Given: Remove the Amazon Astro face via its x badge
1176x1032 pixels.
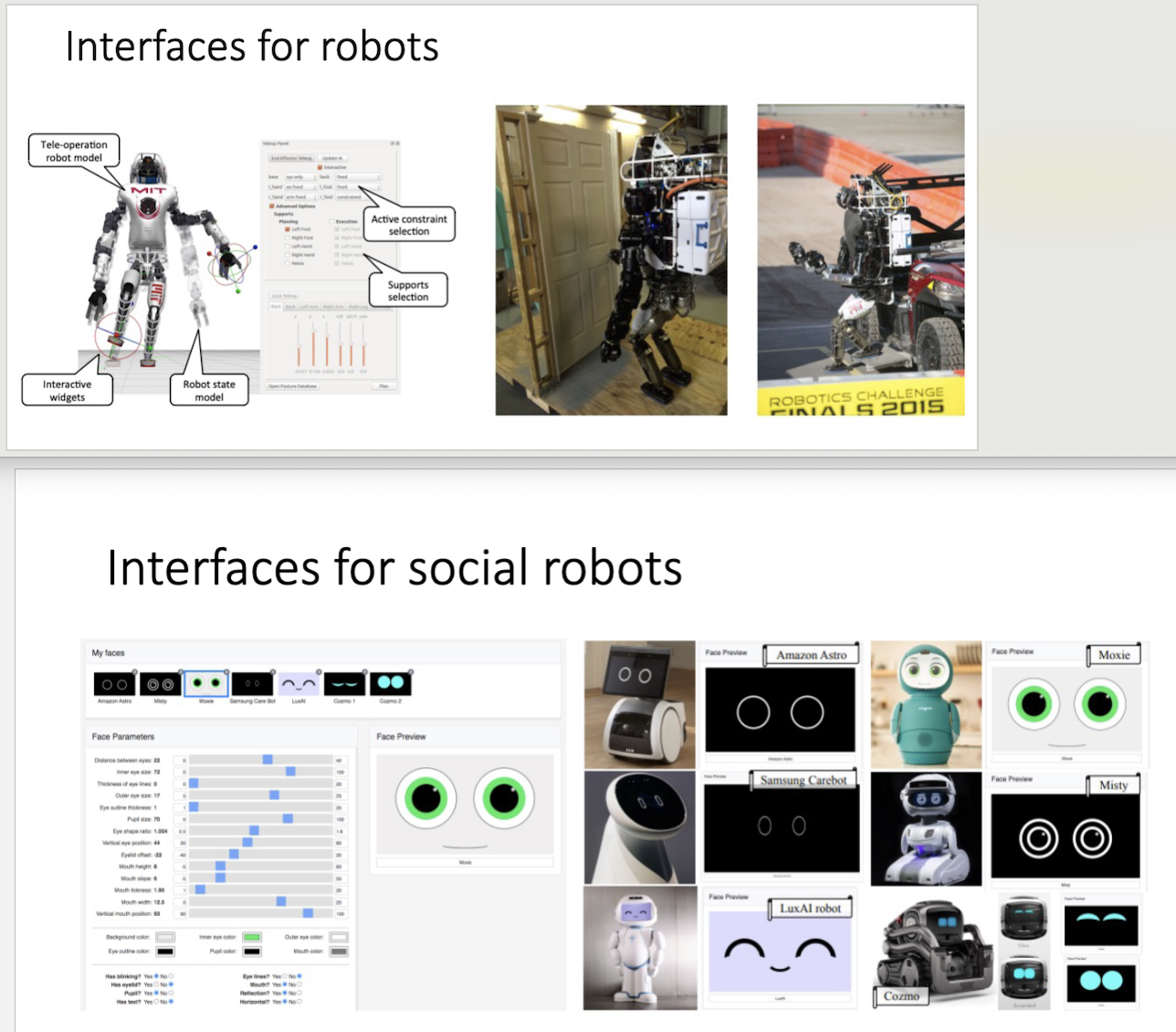Looking at the screenshot, I should point(135,672).
